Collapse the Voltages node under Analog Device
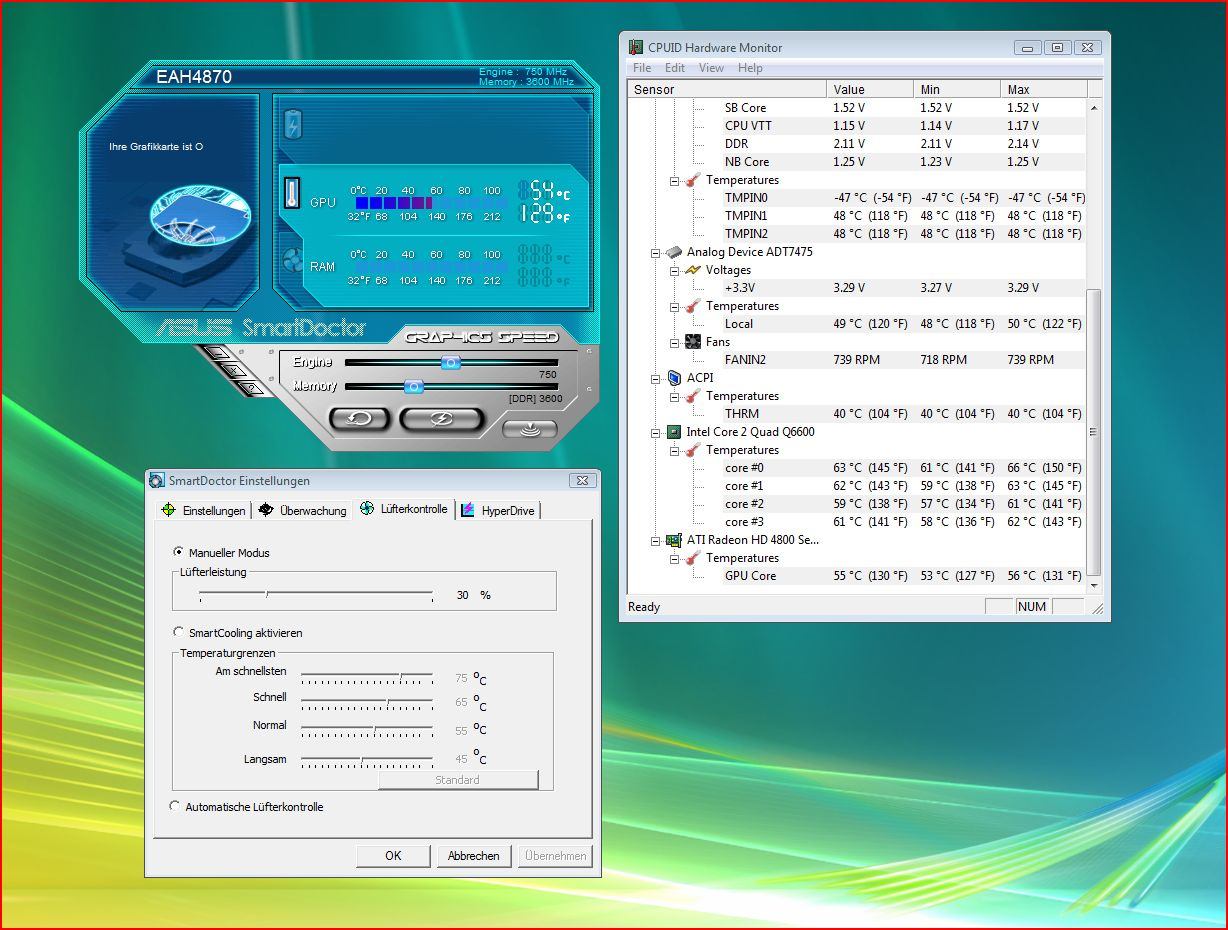Viewport: 1228px width, 930px height. point(675,270)
